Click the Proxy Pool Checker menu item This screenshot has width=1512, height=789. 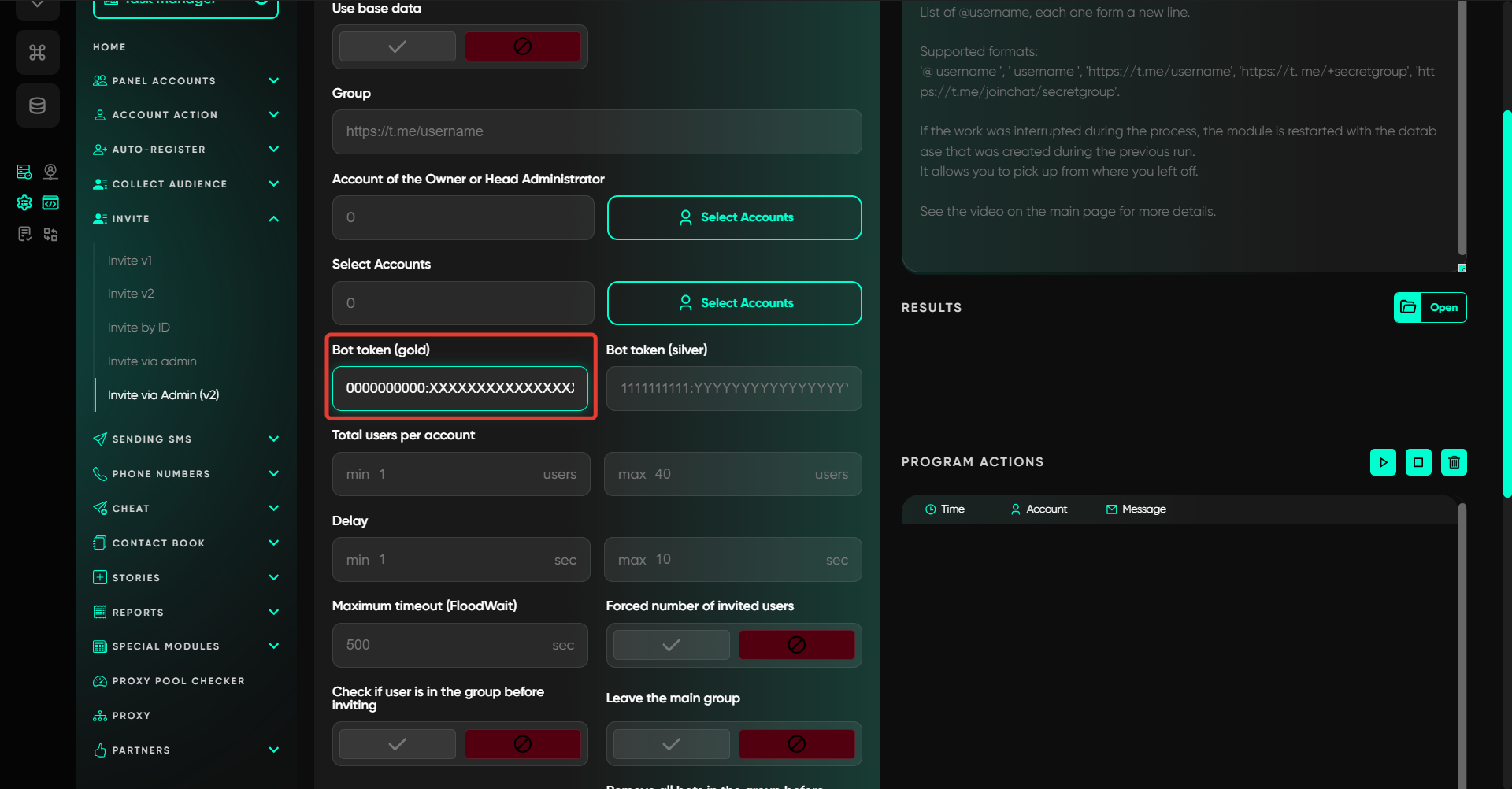[x=178, y=681]
